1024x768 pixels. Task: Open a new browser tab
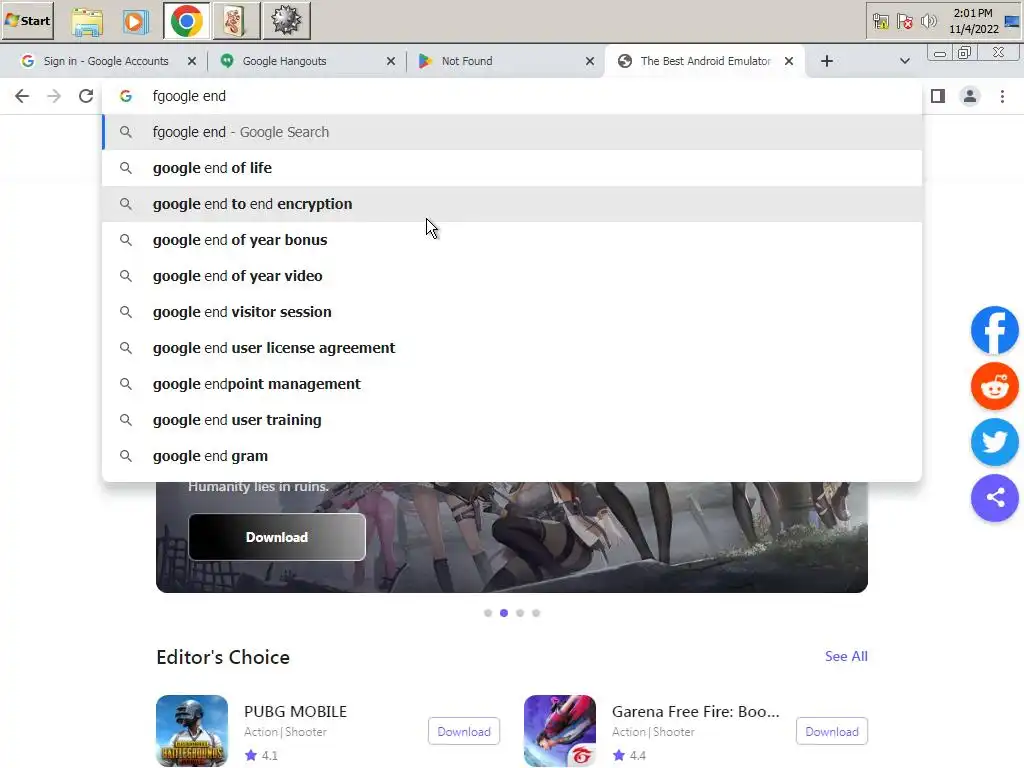[826, 61]
